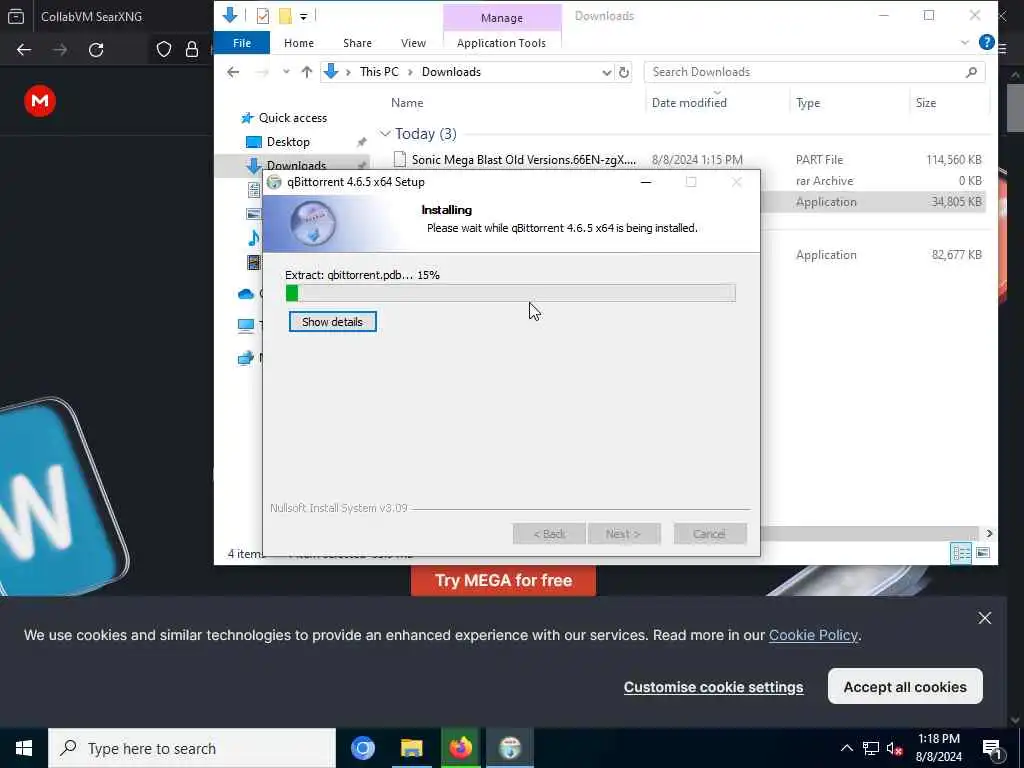Open the Cookie Policy link
This screenshot has height=768, width=1024.
point(813,635)
